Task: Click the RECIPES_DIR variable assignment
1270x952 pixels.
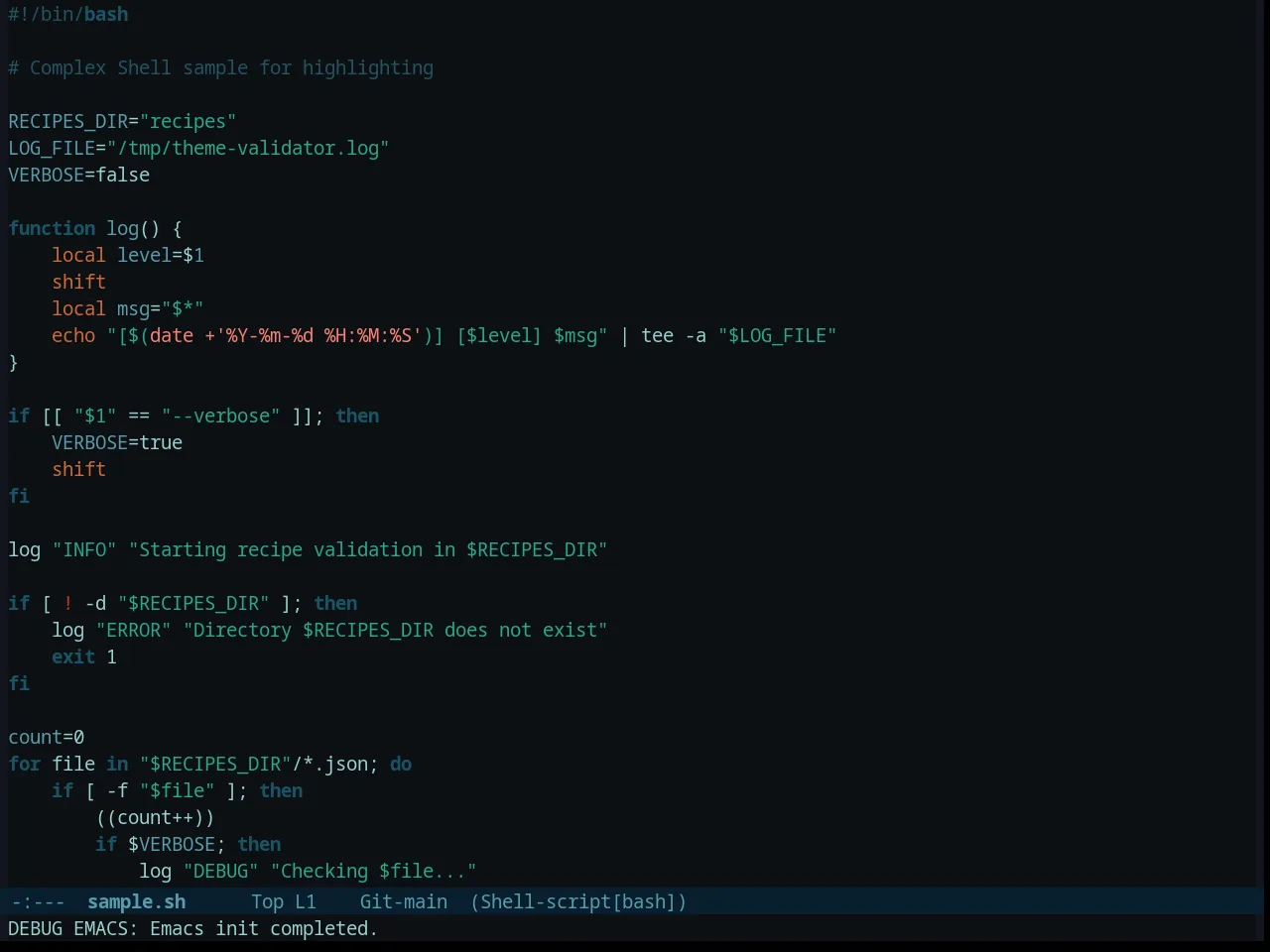Action: [x=122, y=121]
